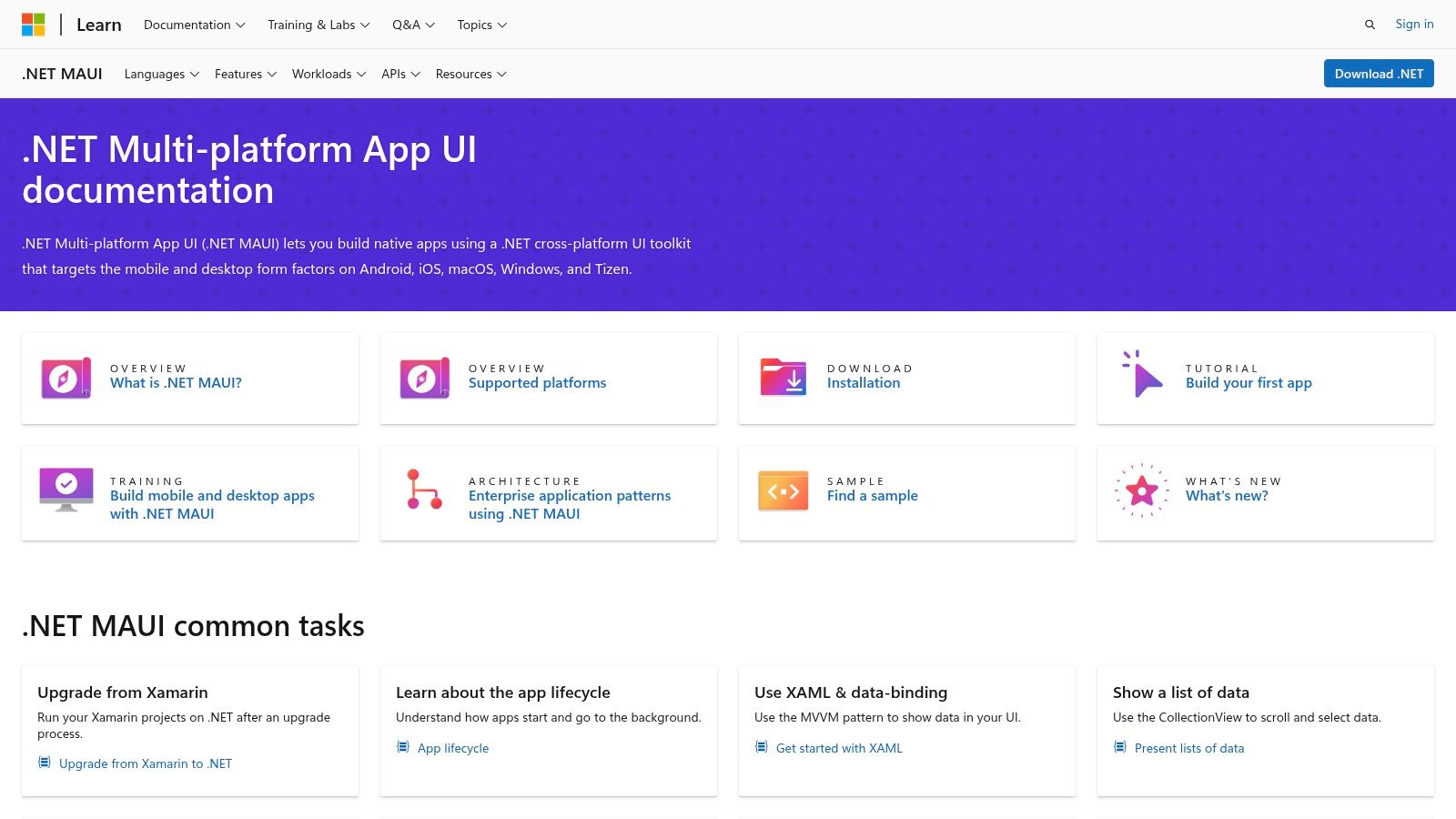Click 'Show a list of data' heading
Screen dimensions: 1456x819
[1181, 693]
